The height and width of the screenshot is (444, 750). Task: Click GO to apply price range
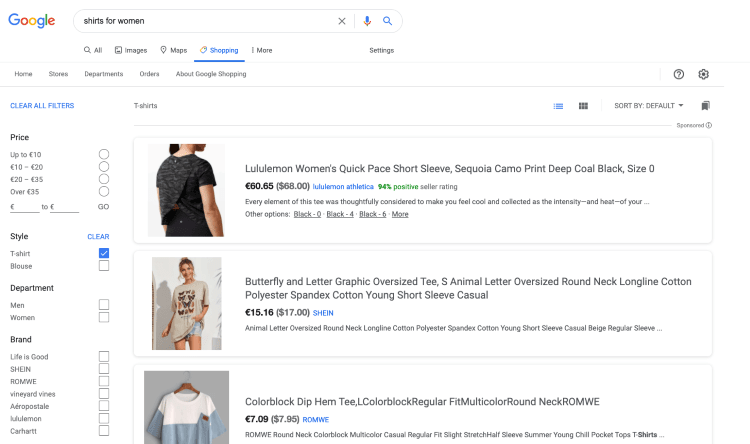point(103,207)
